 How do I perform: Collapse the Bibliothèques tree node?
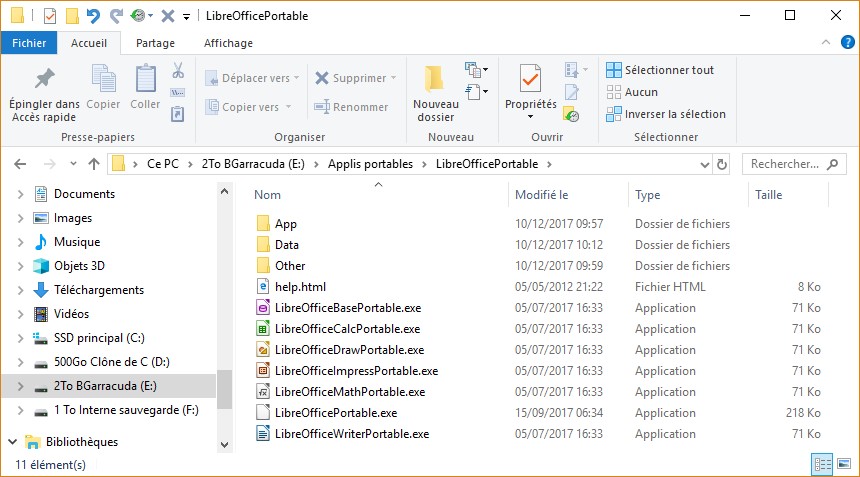pos(11,442)
